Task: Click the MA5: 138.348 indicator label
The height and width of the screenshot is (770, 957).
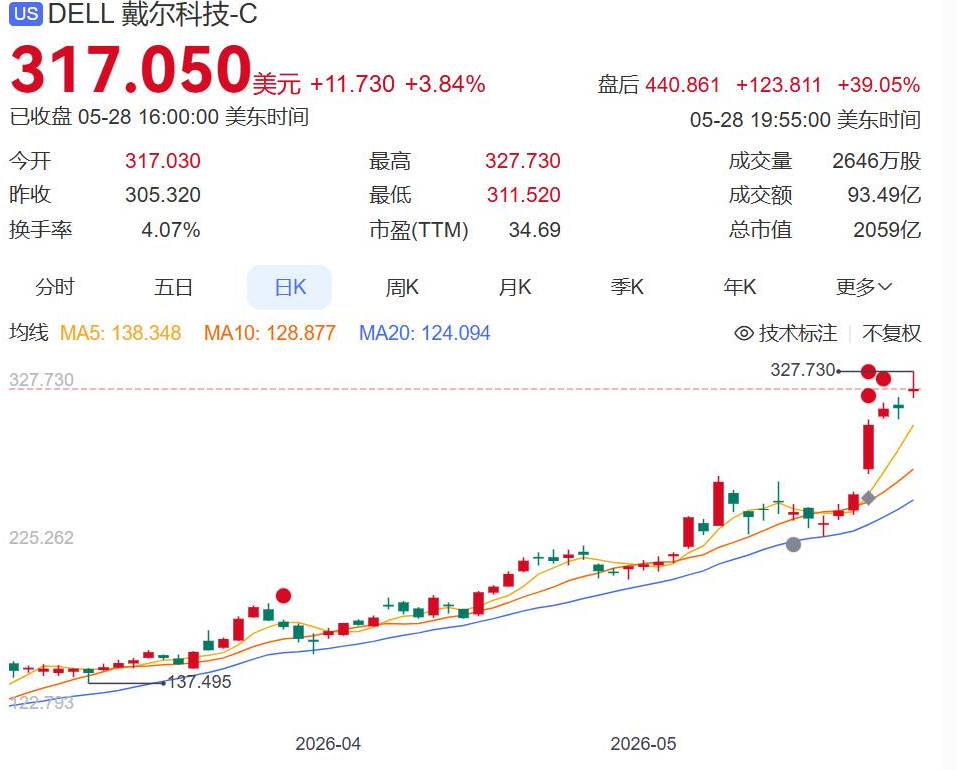Action: [120, 333]
